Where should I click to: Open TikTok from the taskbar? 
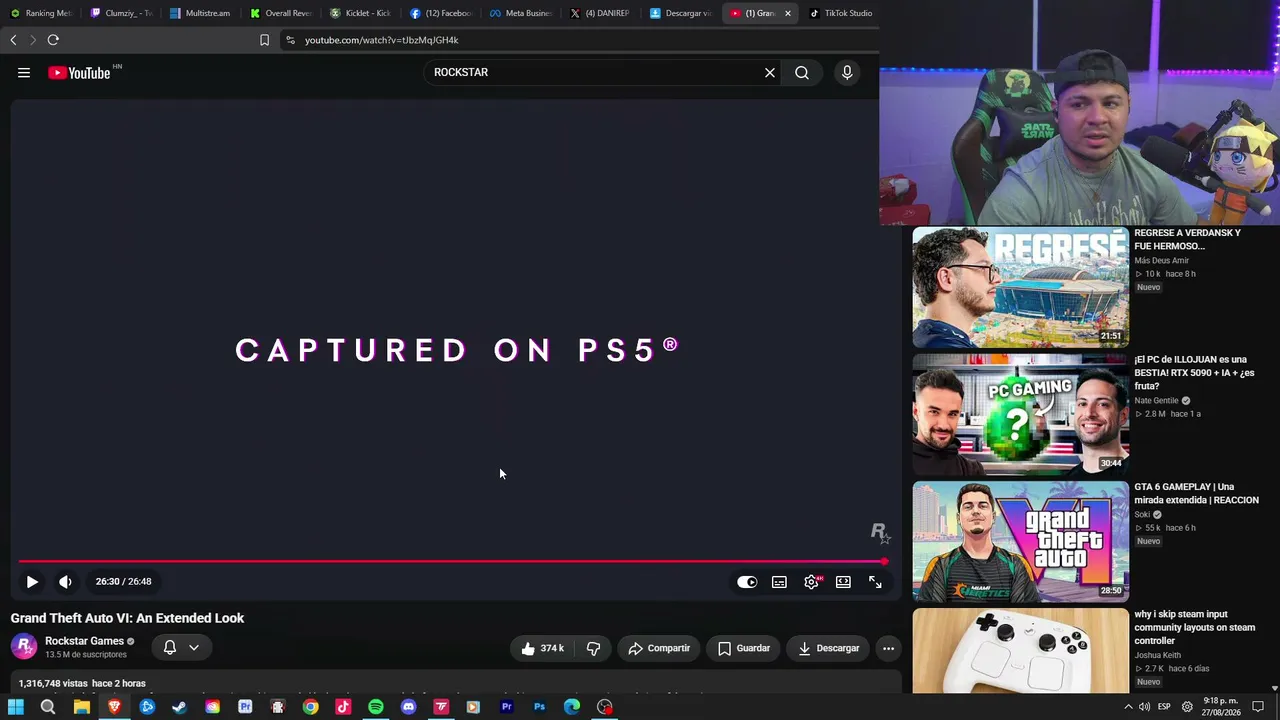343,707
